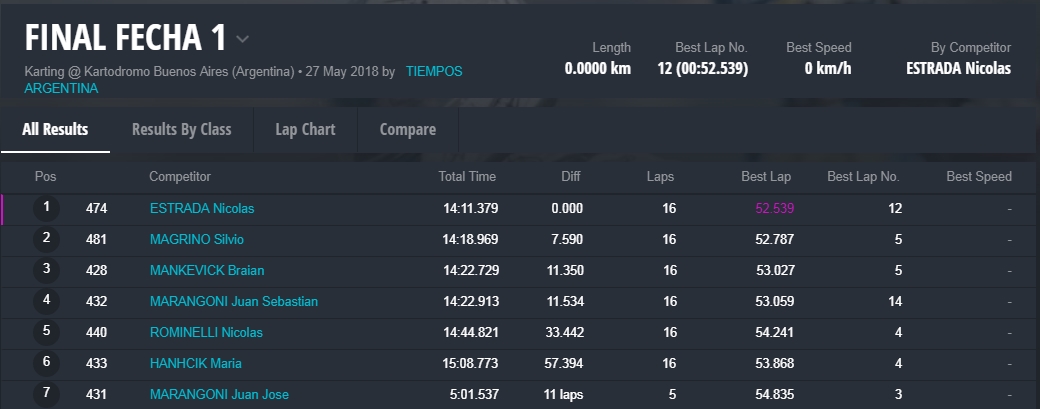The height and width of the screenshot is (409, 1040).
Task: Click ESTRADA Nicolas in the header summary
Action: [957, 69]
